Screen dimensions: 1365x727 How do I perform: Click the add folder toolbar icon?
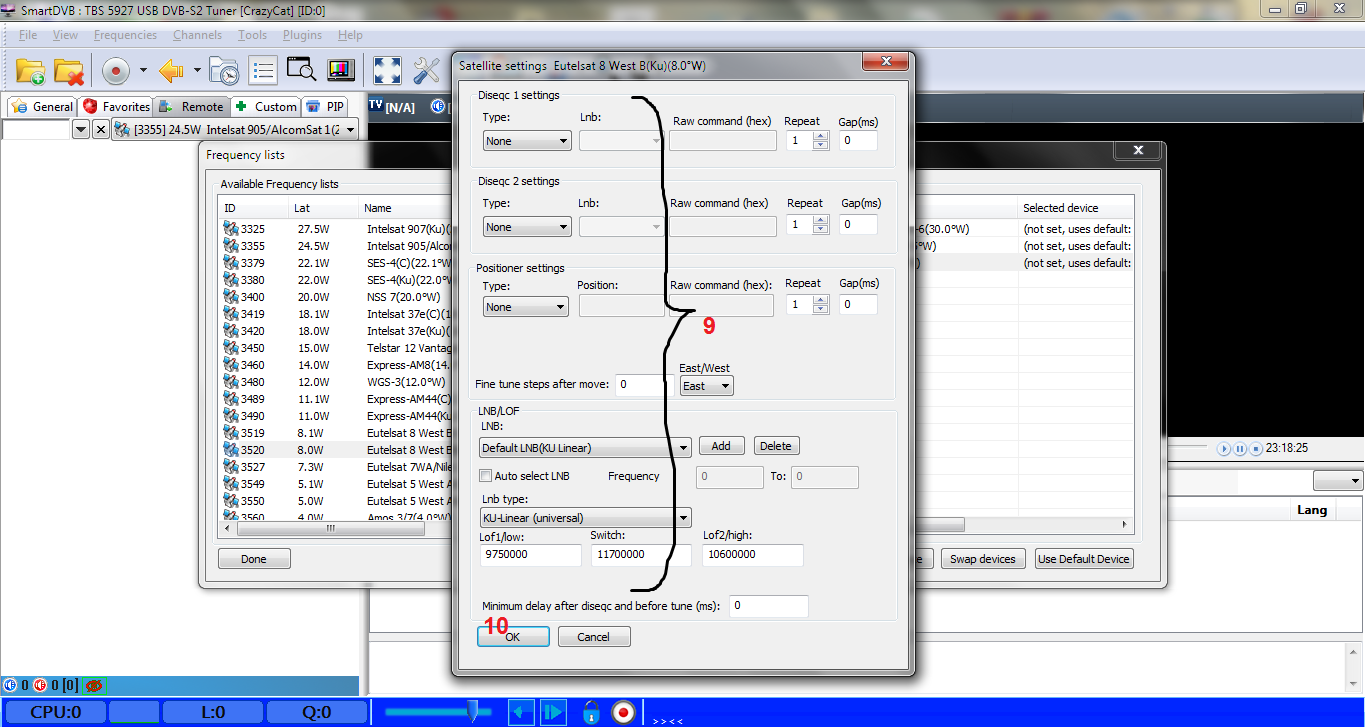click(30, 71)
